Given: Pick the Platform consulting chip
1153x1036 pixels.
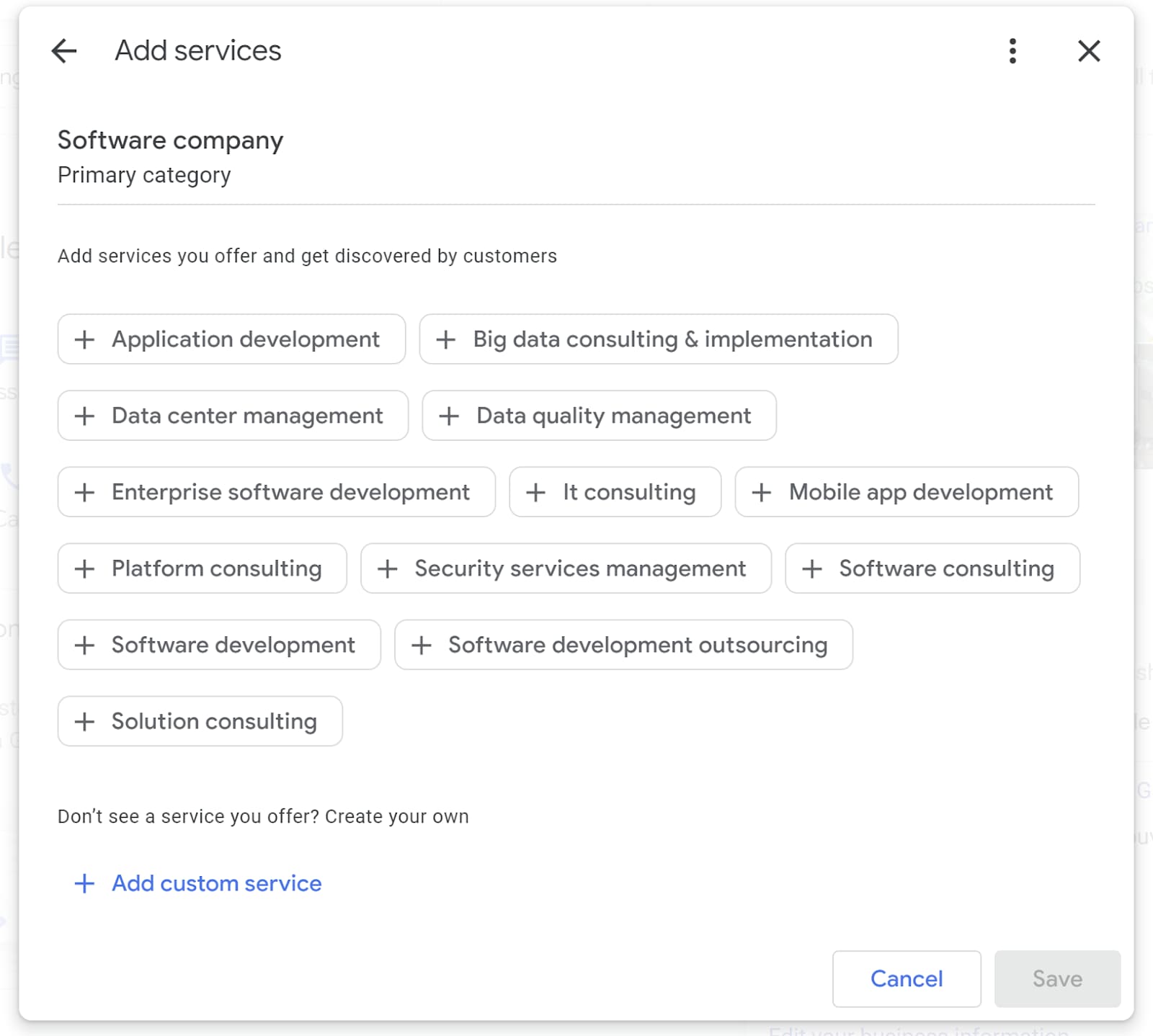Looking at the screenshot, I should (202, 568).
